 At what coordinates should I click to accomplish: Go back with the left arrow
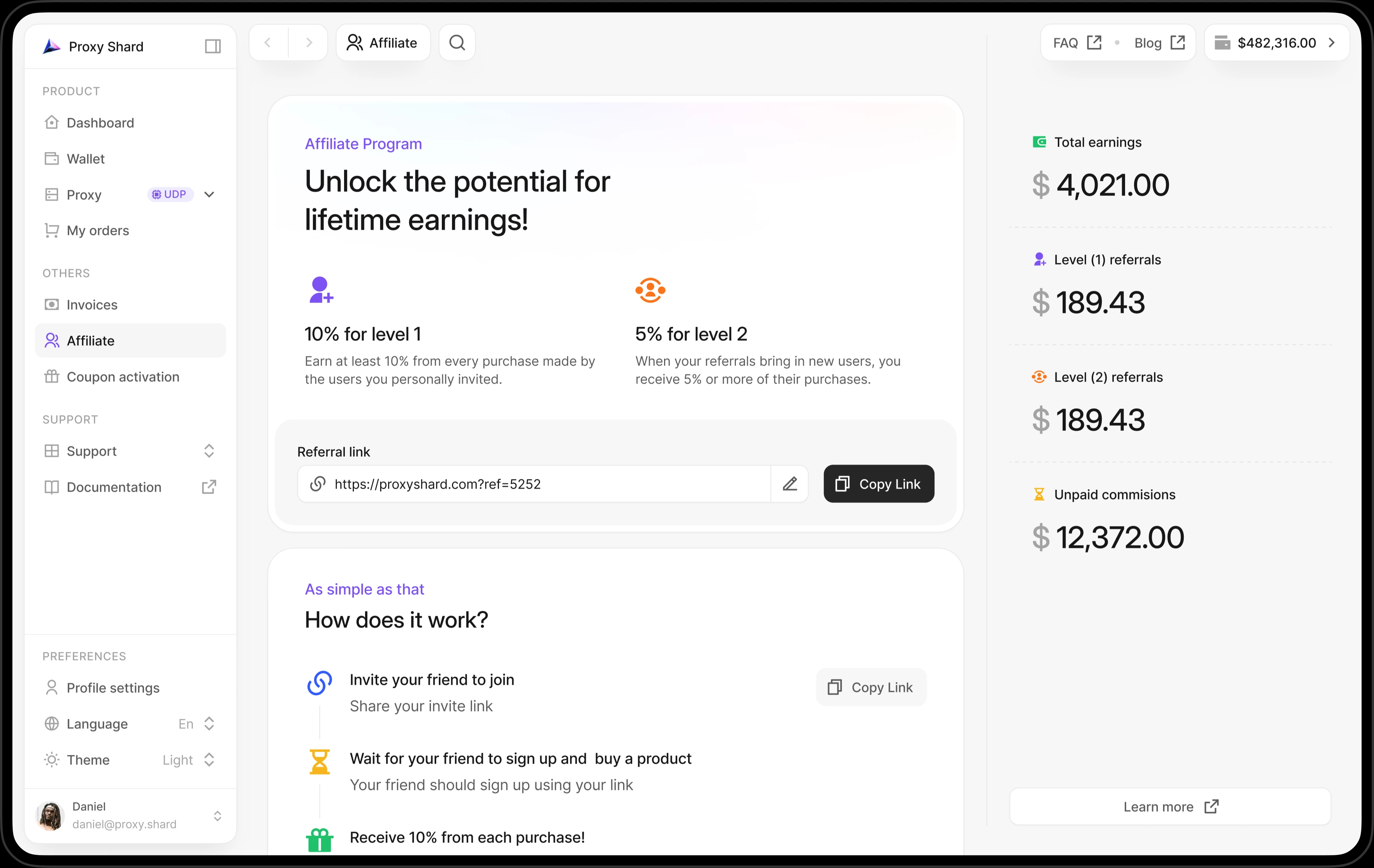click(x=268, y=43)
